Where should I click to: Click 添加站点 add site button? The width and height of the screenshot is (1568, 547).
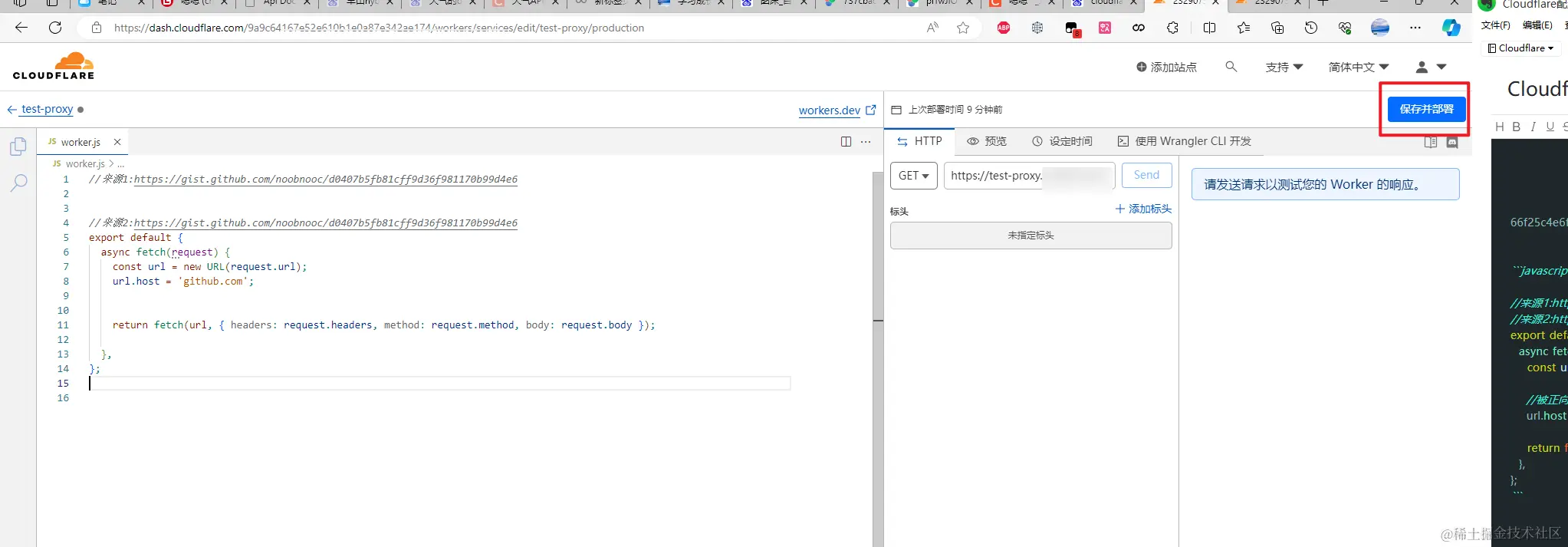1166,68
